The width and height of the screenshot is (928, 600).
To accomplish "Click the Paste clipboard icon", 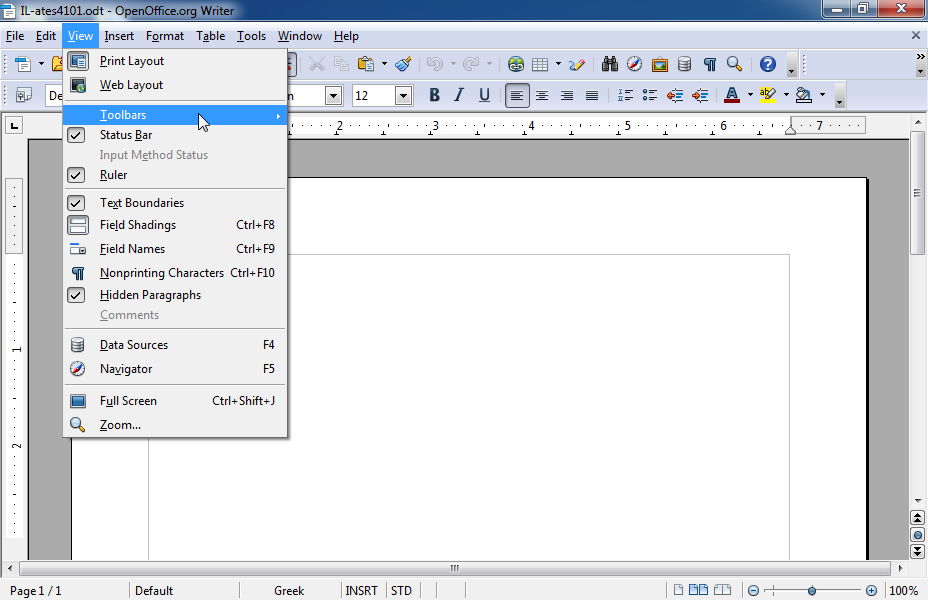I will tap(366, 64).
